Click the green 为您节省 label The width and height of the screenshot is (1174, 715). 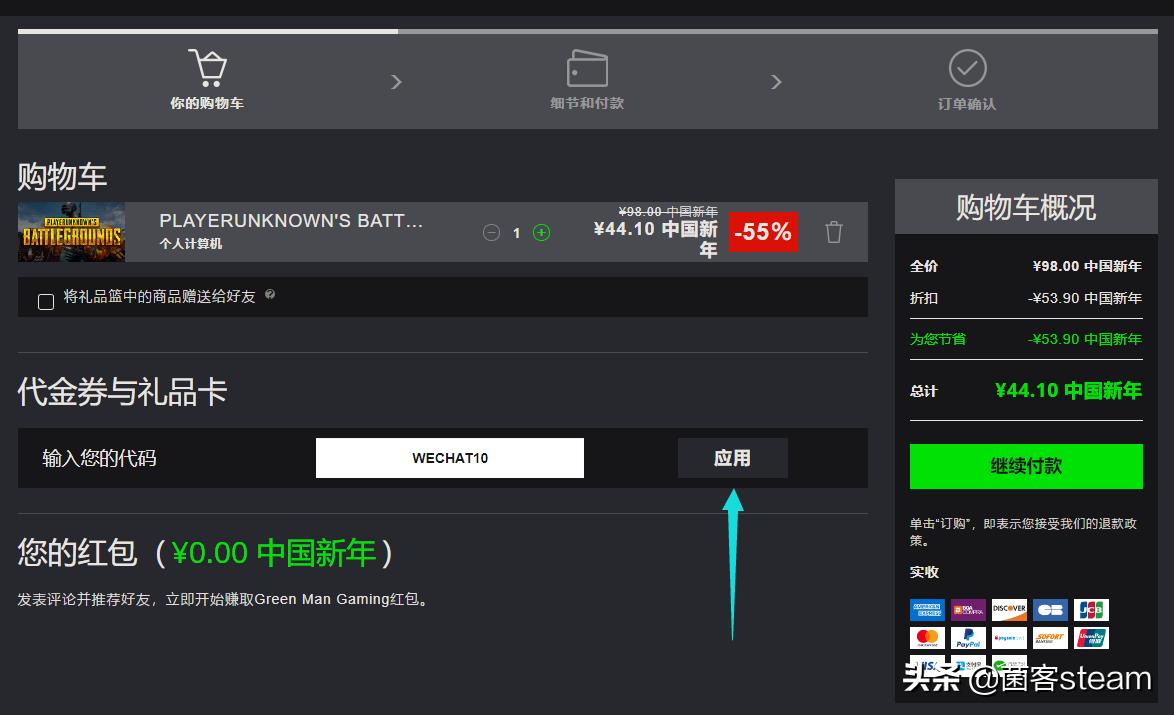click(x=937, y=339)
